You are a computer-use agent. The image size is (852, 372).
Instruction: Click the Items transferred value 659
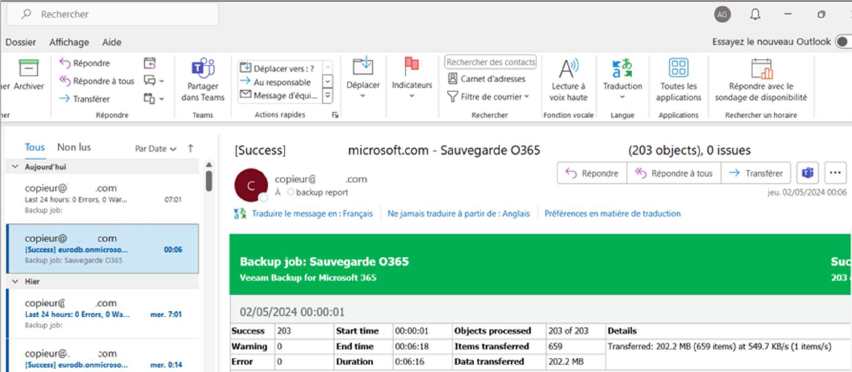pyautogui.click(x=556, y=346)
